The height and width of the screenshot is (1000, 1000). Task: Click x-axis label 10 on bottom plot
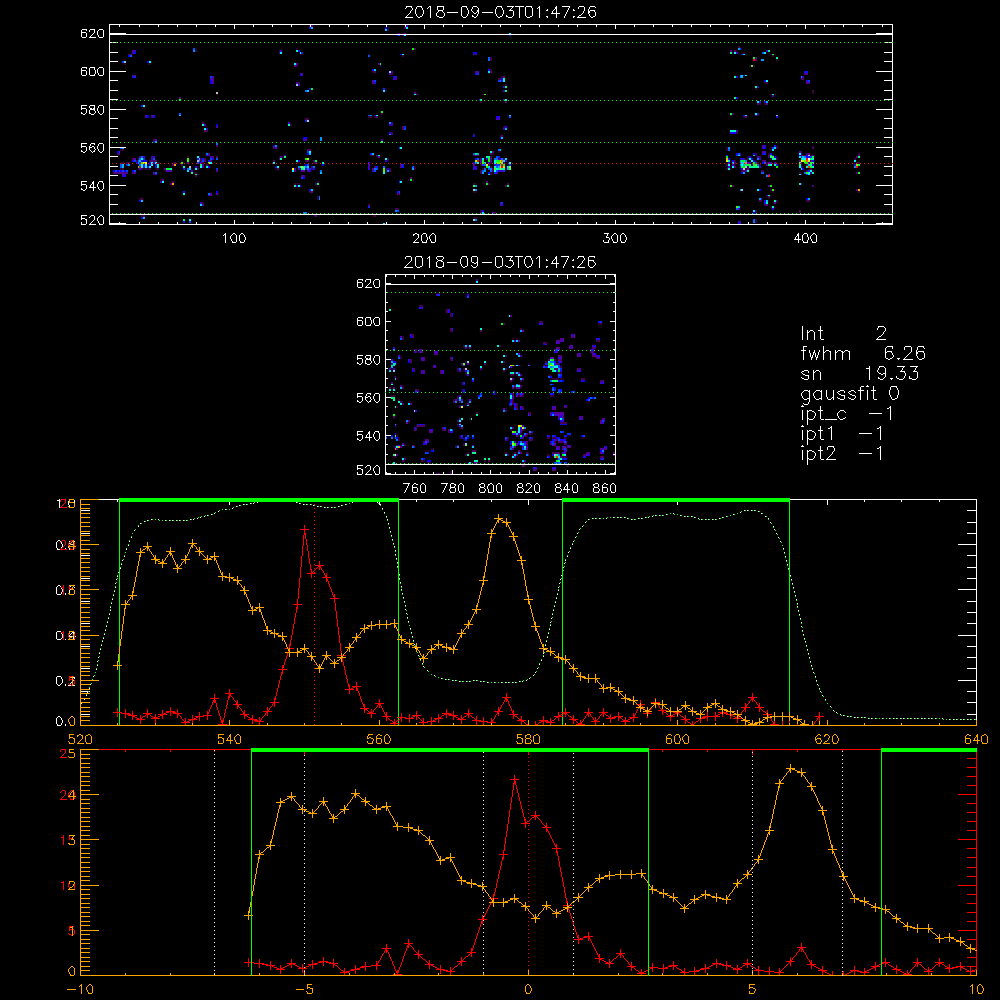[976, 990]
